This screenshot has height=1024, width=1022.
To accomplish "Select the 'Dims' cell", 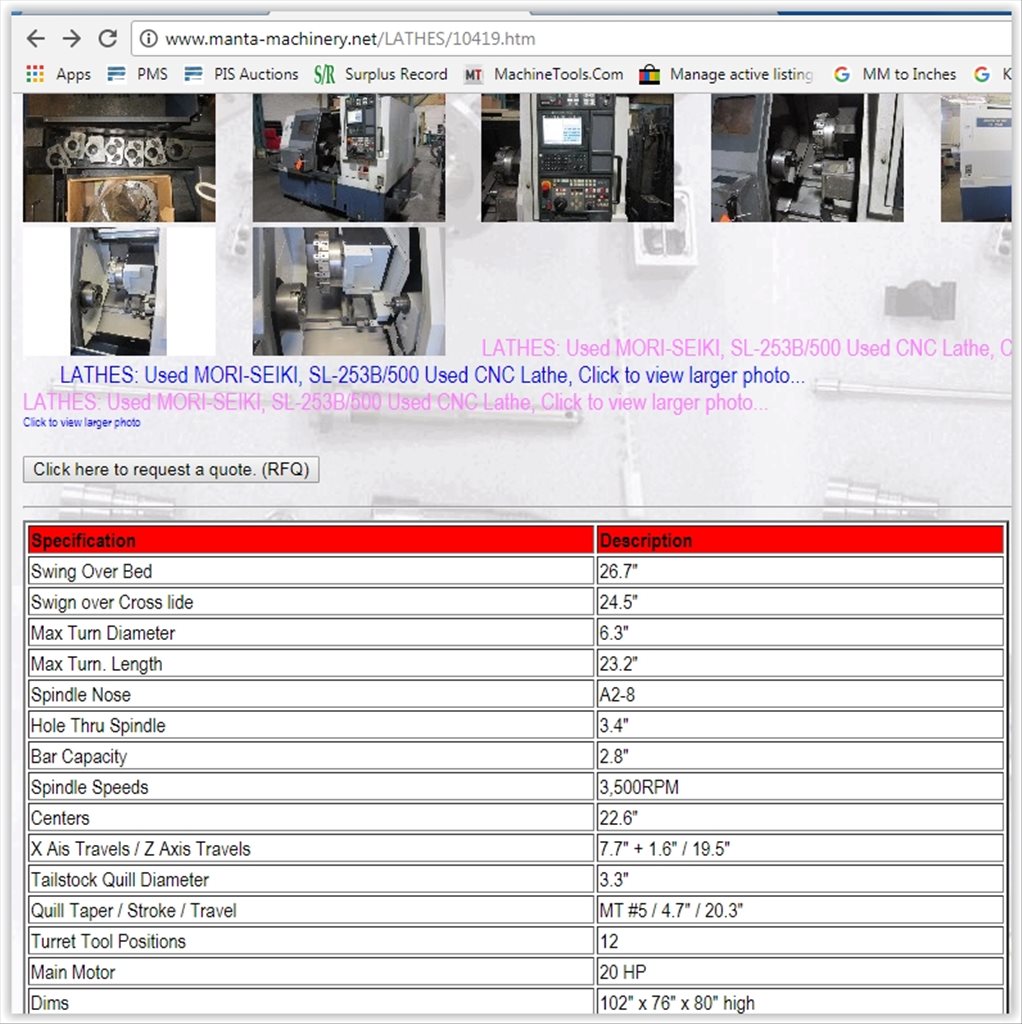I will (311, 1002).
